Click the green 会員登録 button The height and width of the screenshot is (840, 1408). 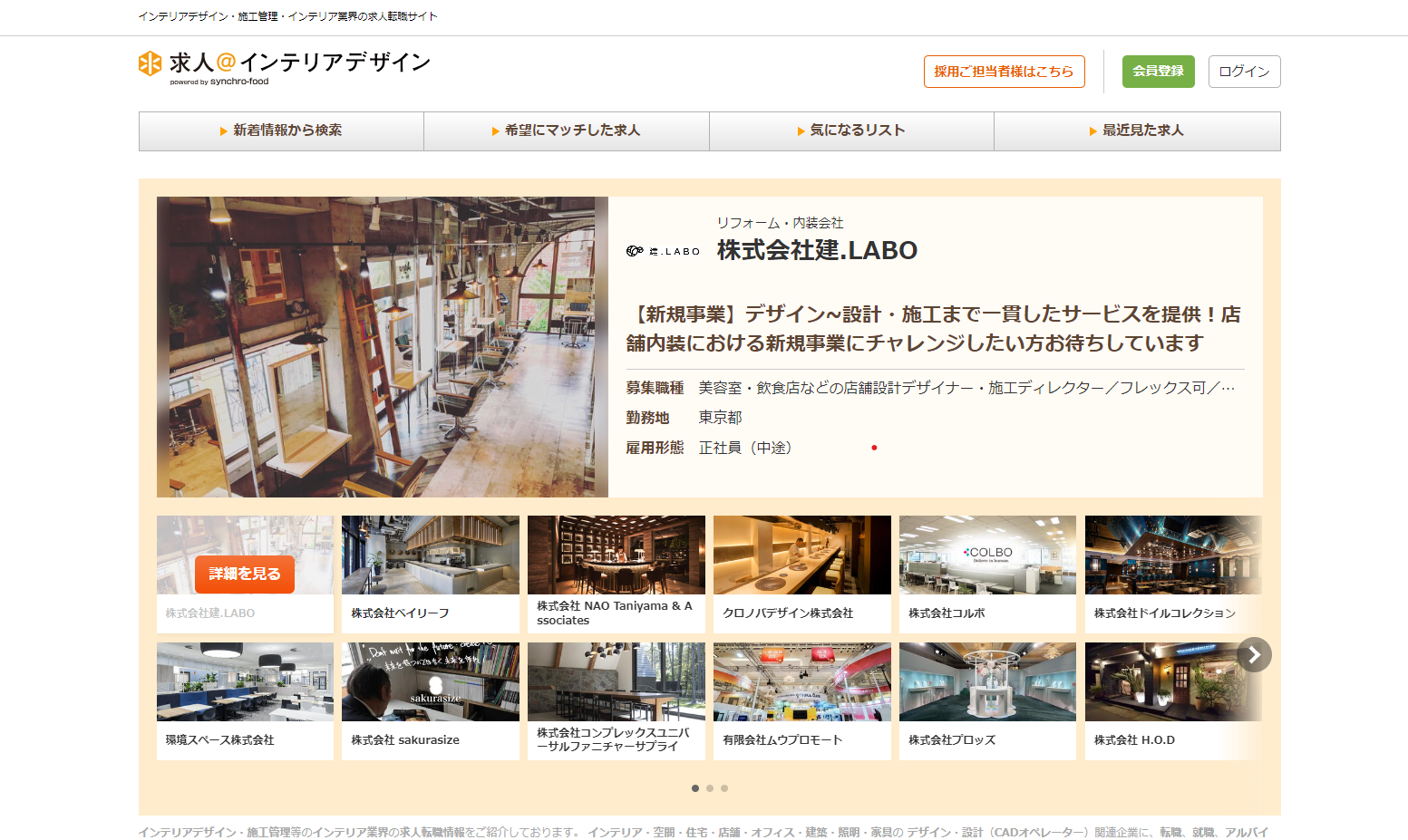1158,72
